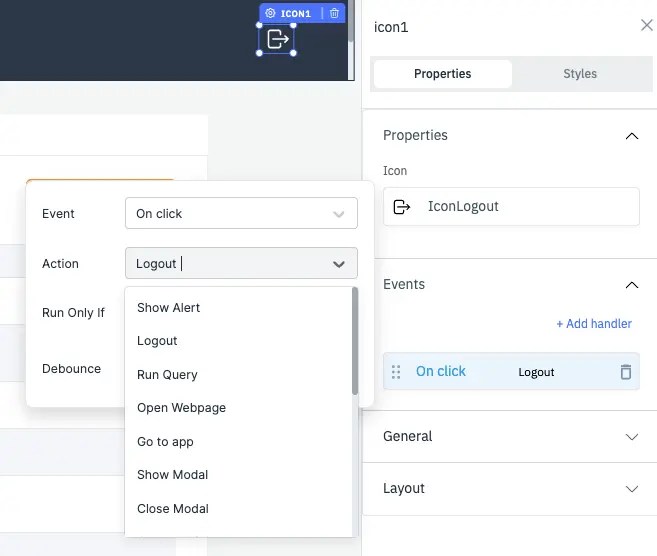Collapse the Properties section

coord(631,136)
